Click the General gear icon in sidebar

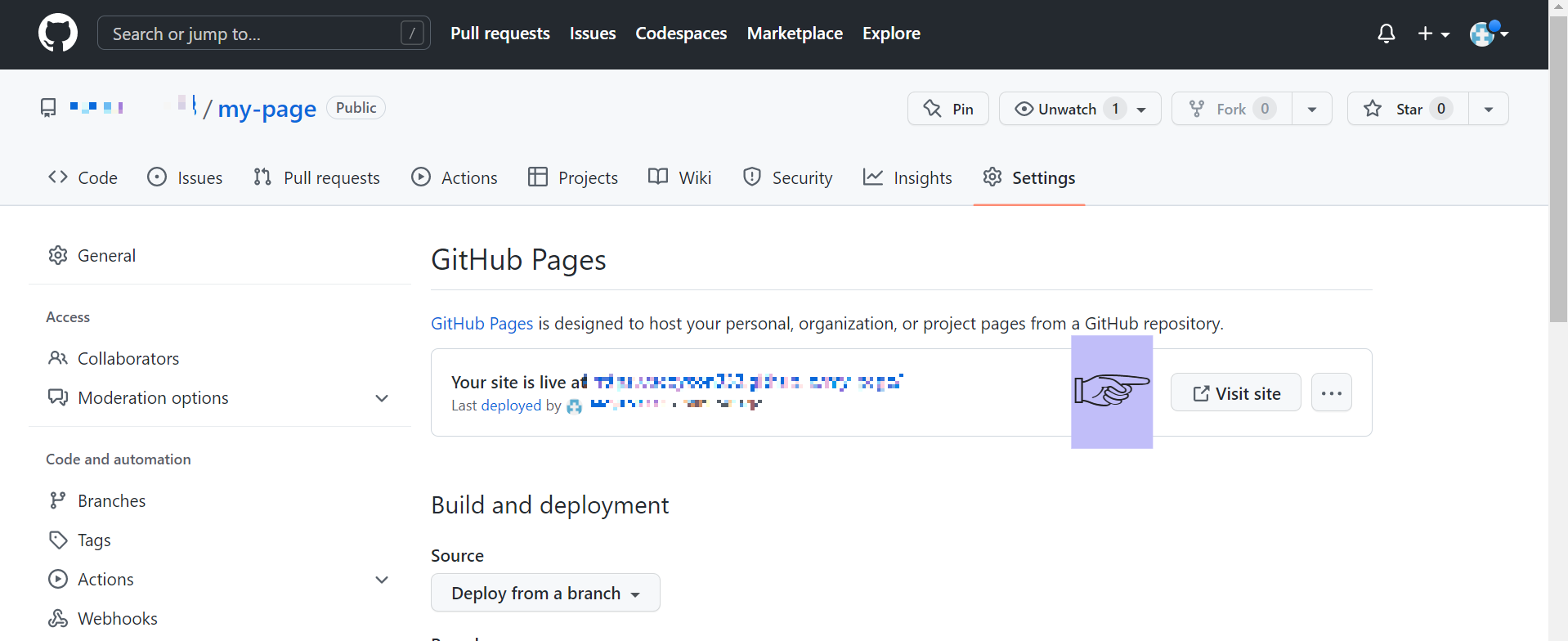[58, 255]
